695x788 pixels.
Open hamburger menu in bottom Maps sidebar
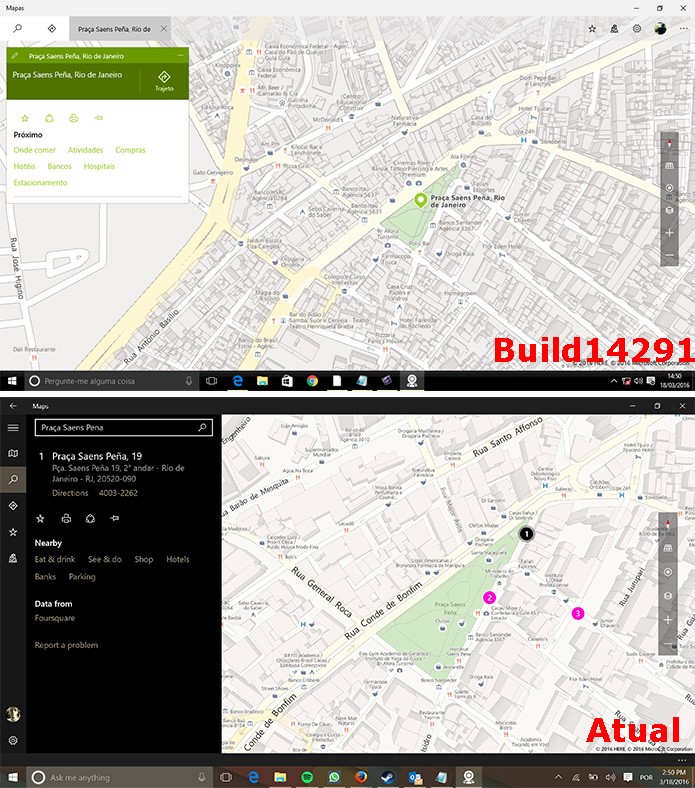[13, 428]
